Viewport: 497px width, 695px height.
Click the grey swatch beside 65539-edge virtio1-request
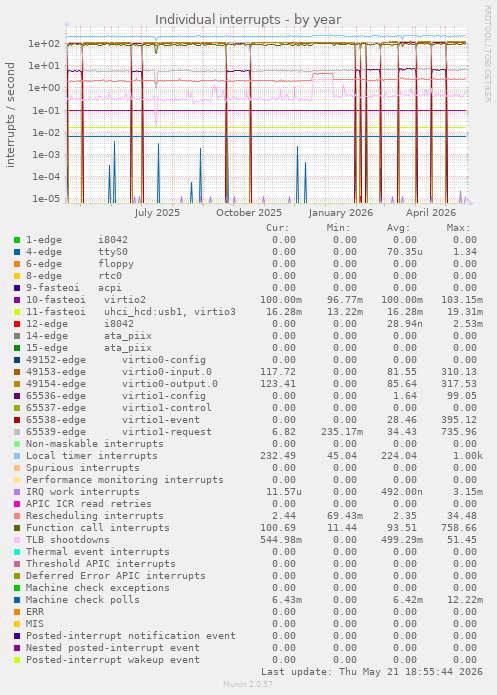point(17,432)
